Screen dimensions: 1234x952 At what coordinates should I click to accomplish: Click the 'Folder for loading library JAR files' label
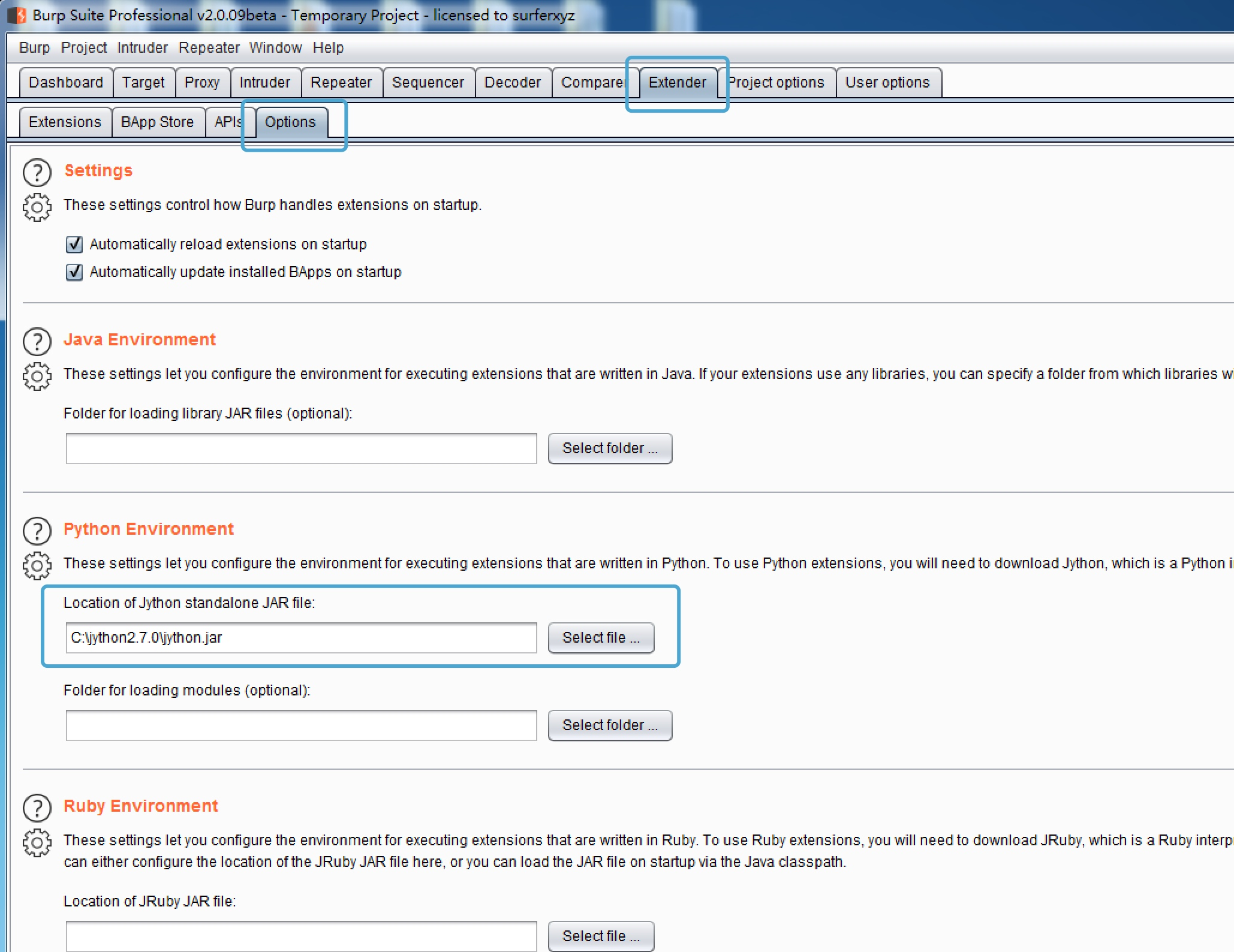(207, 414)
